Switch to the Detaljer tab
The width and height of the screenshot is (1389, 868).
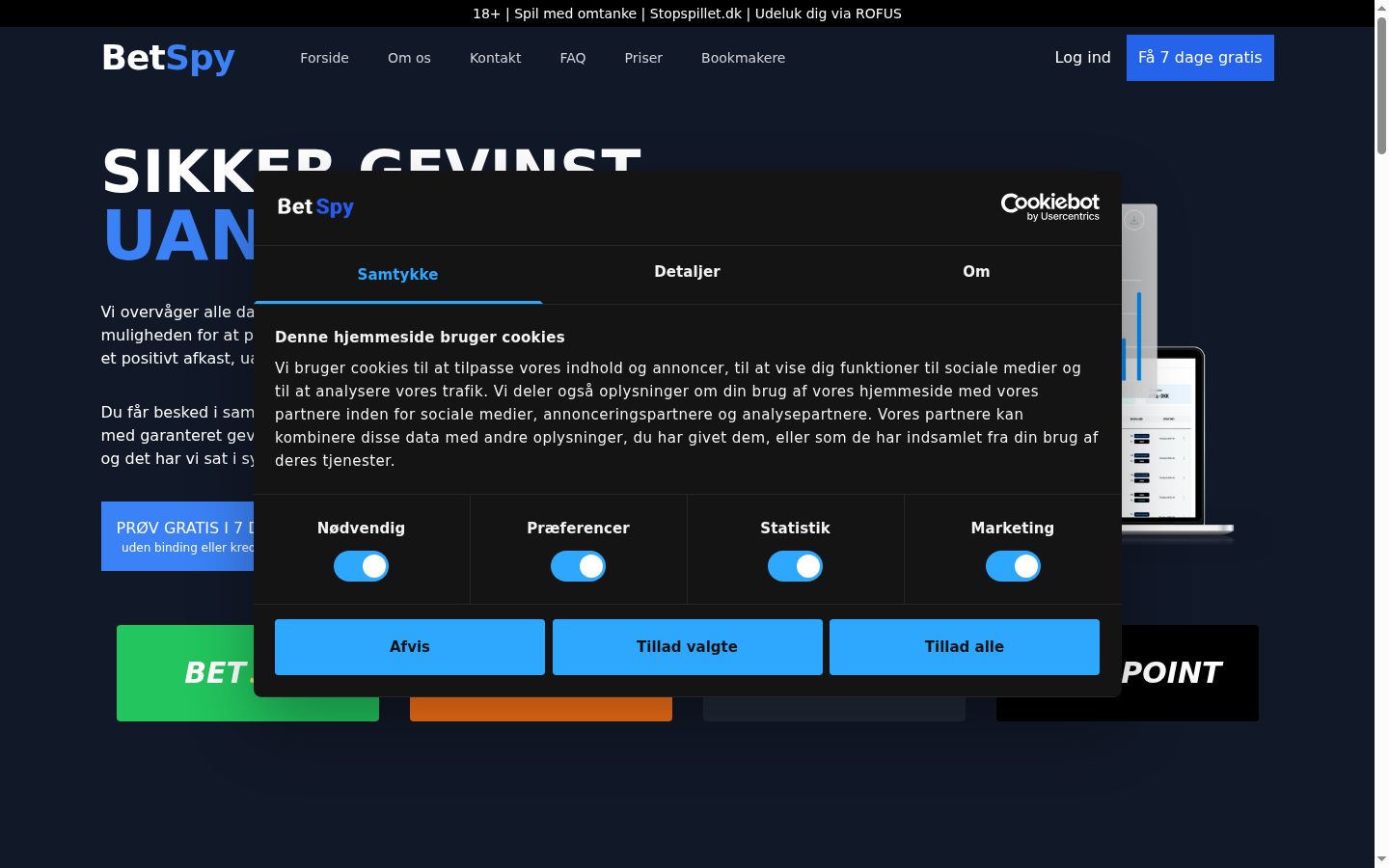tap(687, 272)
